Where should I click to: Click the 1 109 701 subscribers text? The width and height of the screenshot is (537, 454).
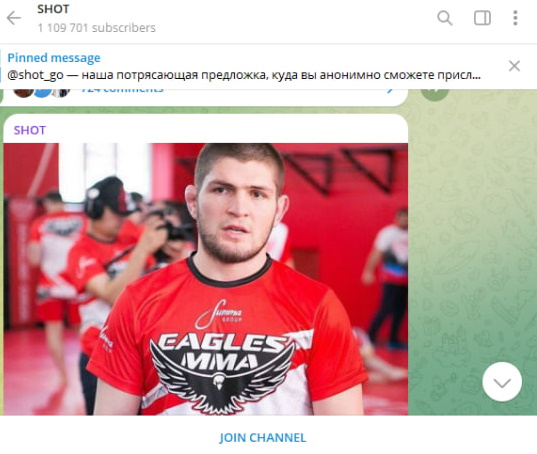click(x=97, y=28)
